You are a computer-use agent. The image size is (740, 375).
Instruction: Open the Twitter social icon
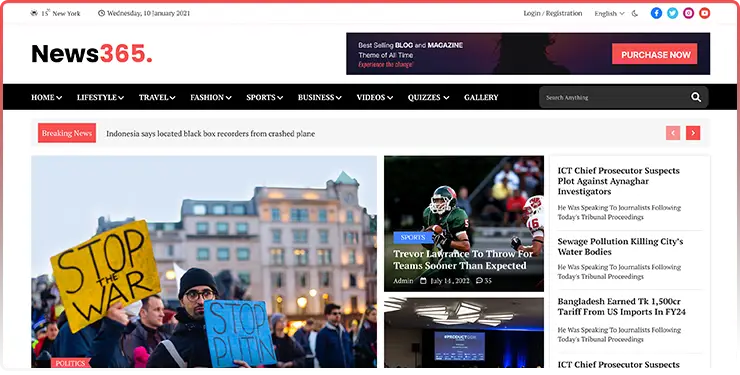673,13
